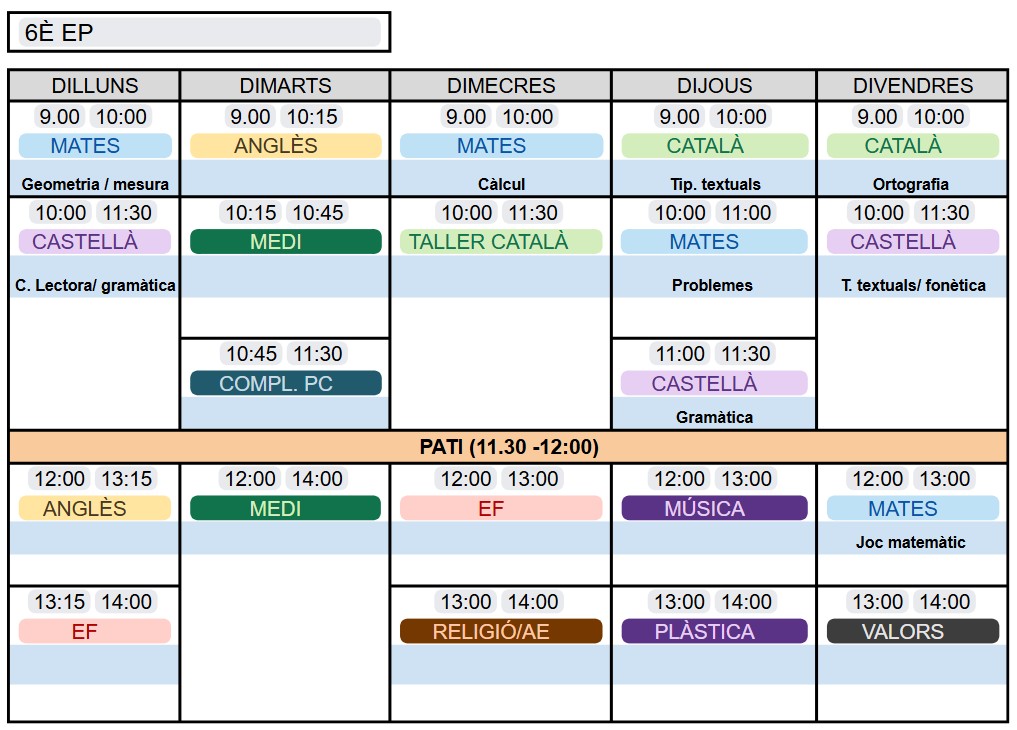Select the "Tip. textuals" note on Thursday
This screenshot has width=1017, height=730.
point(715,184)
